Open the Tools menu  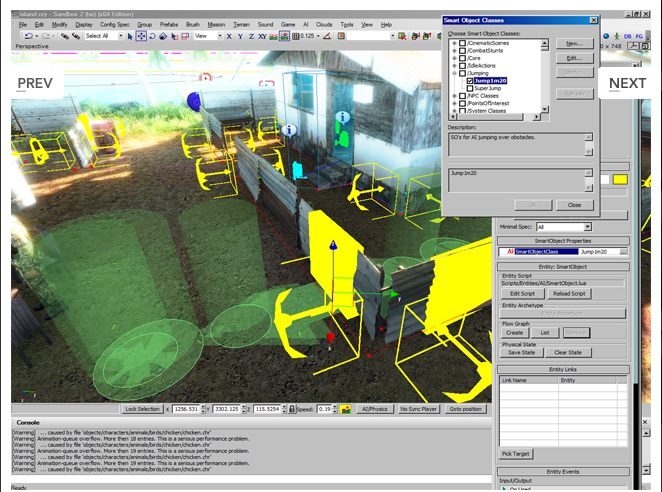coord(347,25)
